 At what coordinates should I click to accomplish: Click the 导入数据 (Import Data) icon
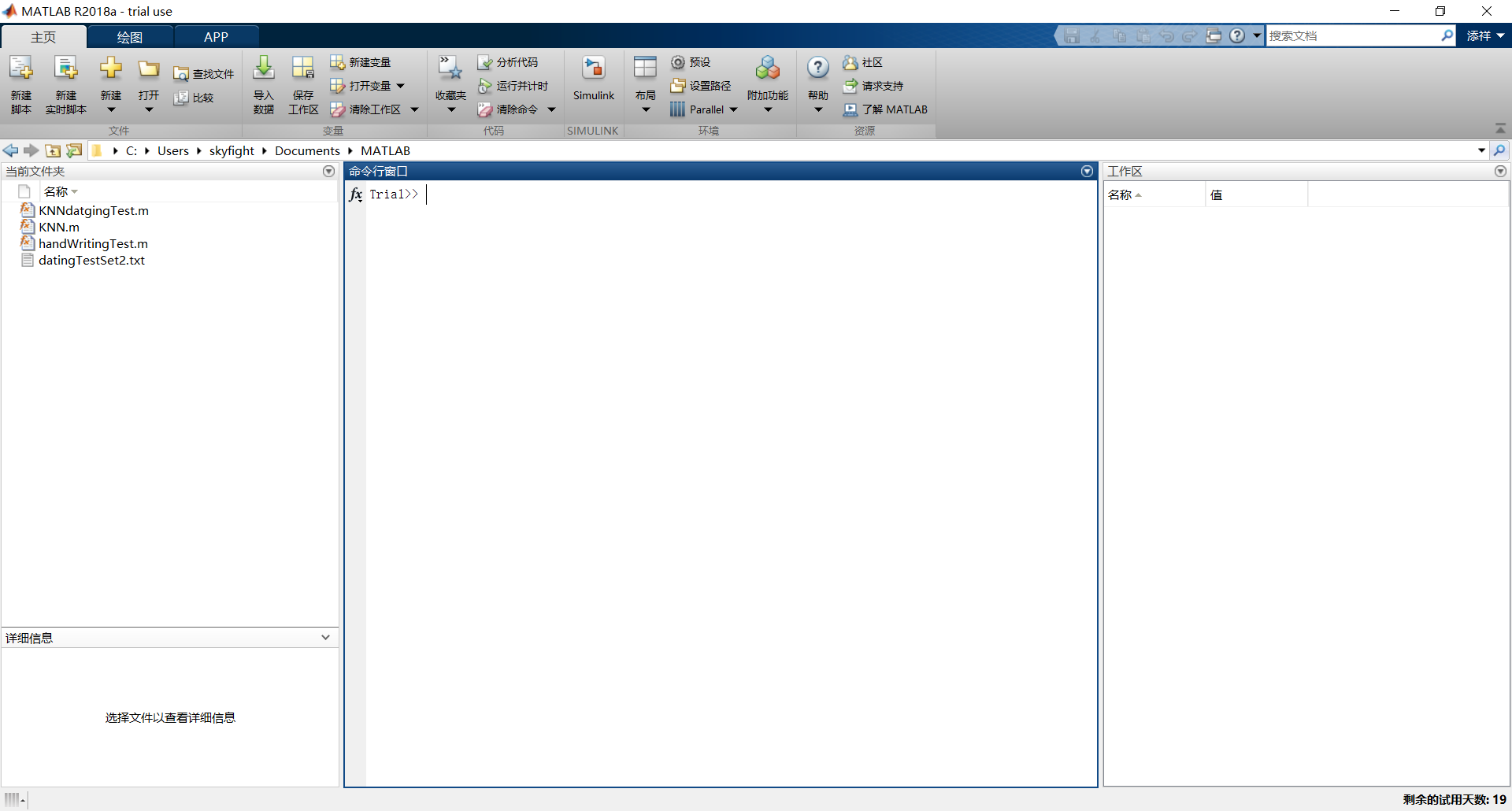(264, 69)
